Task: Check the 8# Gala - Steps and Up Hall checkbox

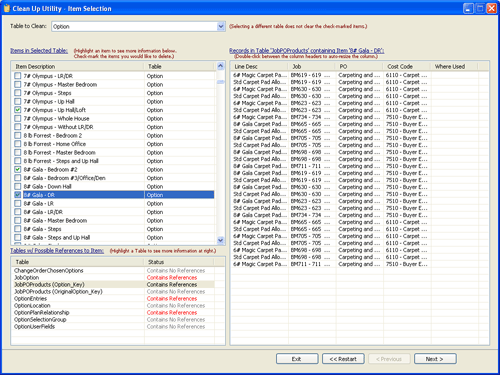Action: pos(18,238)
